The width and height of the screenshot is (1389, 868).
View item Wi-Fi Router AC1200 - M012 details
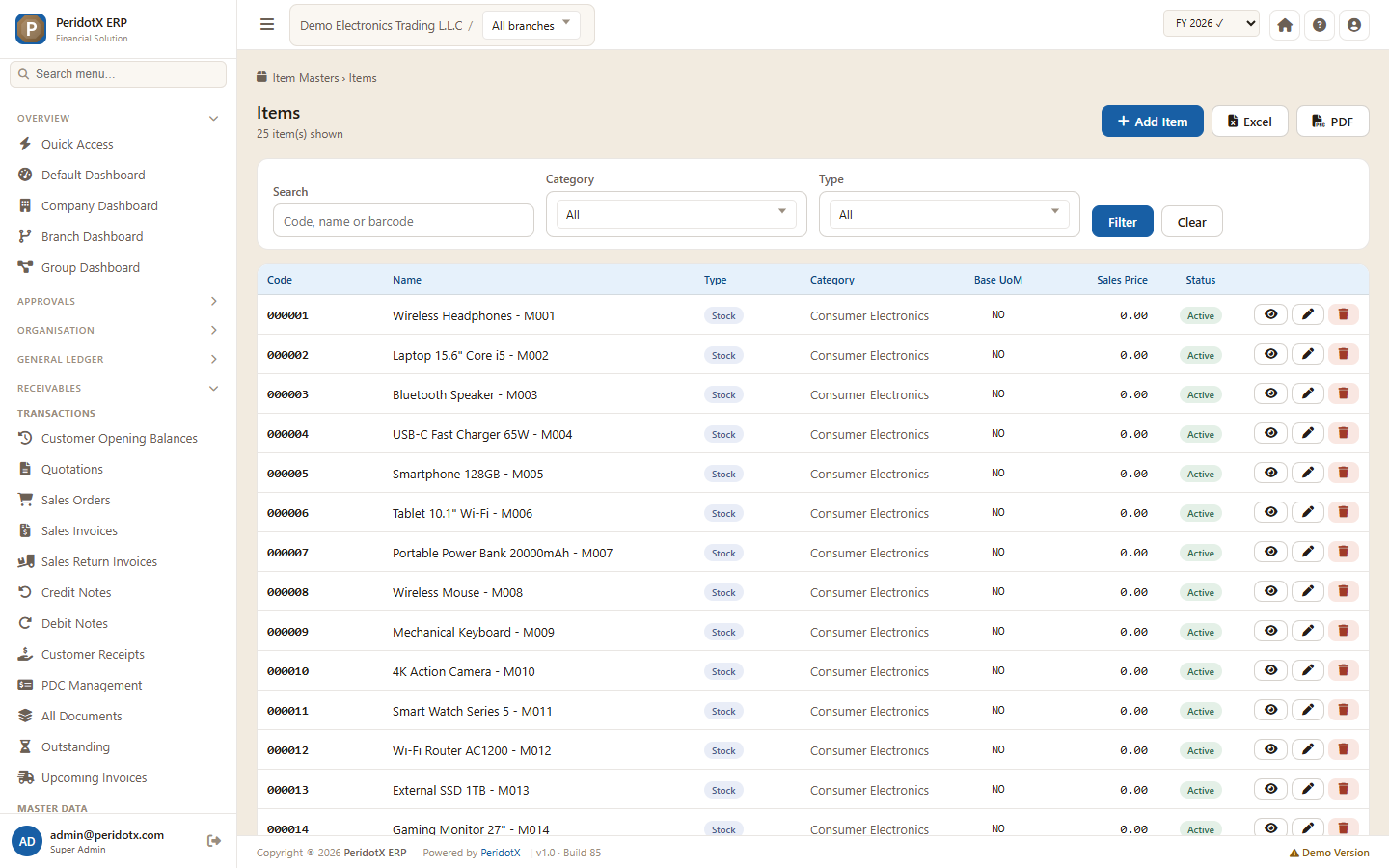(1270, 749)
